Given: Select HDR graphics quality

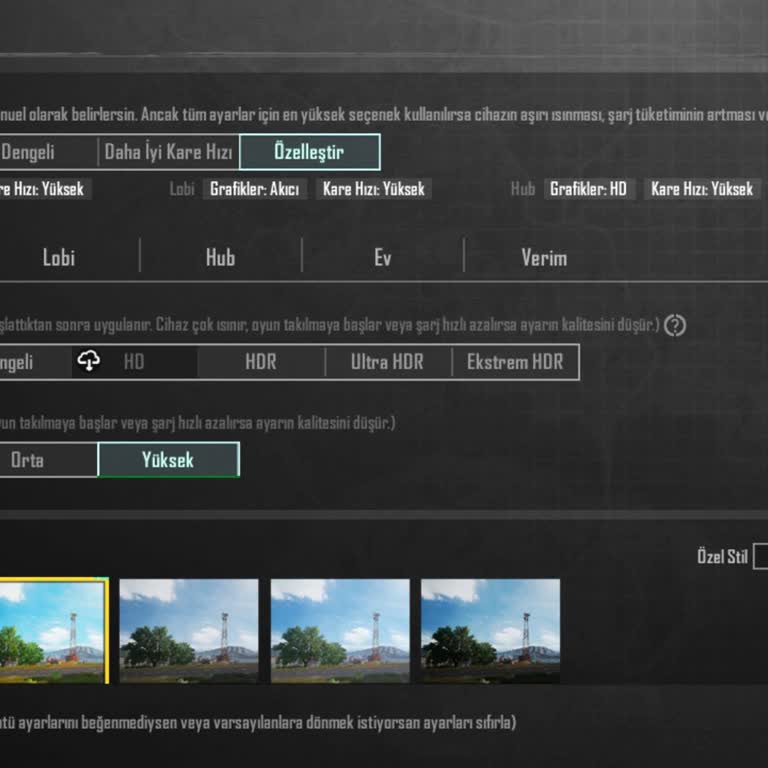Looking at the screenshot, I should pyautogui.click(x=261, y=362).
